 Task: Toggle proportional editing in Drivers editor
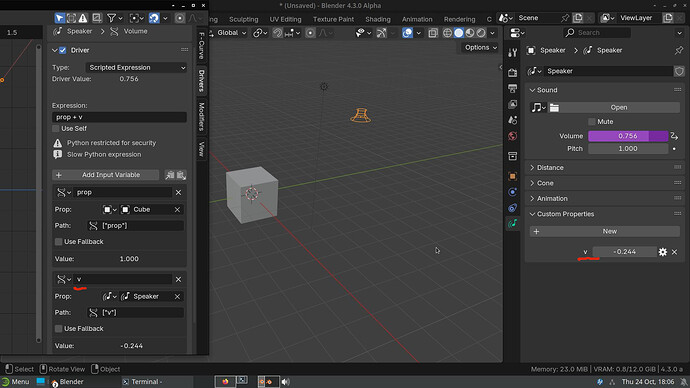click(x=180, y=18)
